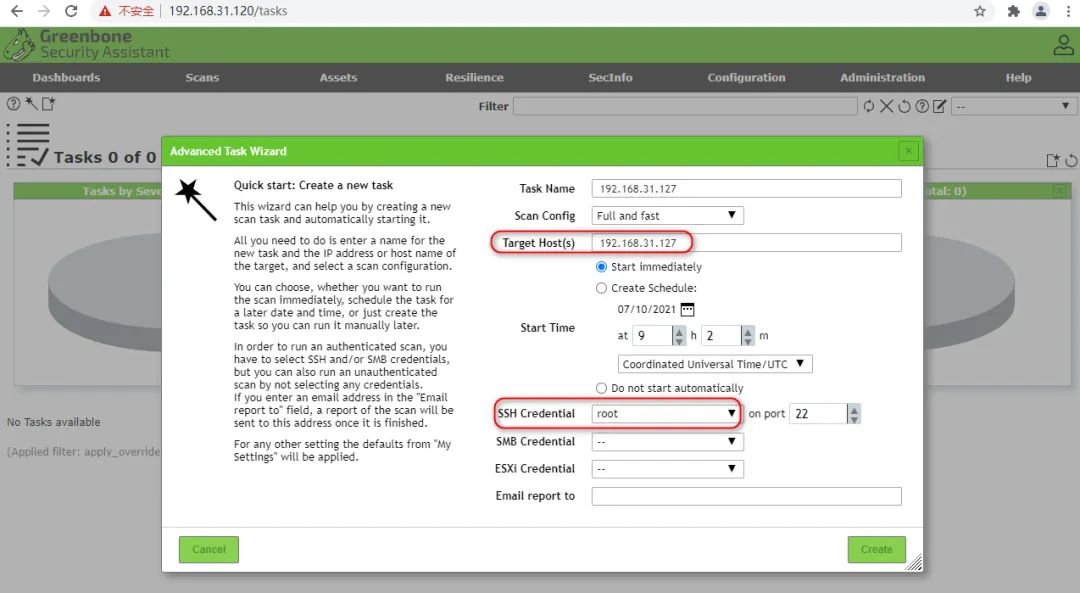This screenshot has height=593, width=1080.
Task: Update the filter with refresh icon
Action: (869, 106)
